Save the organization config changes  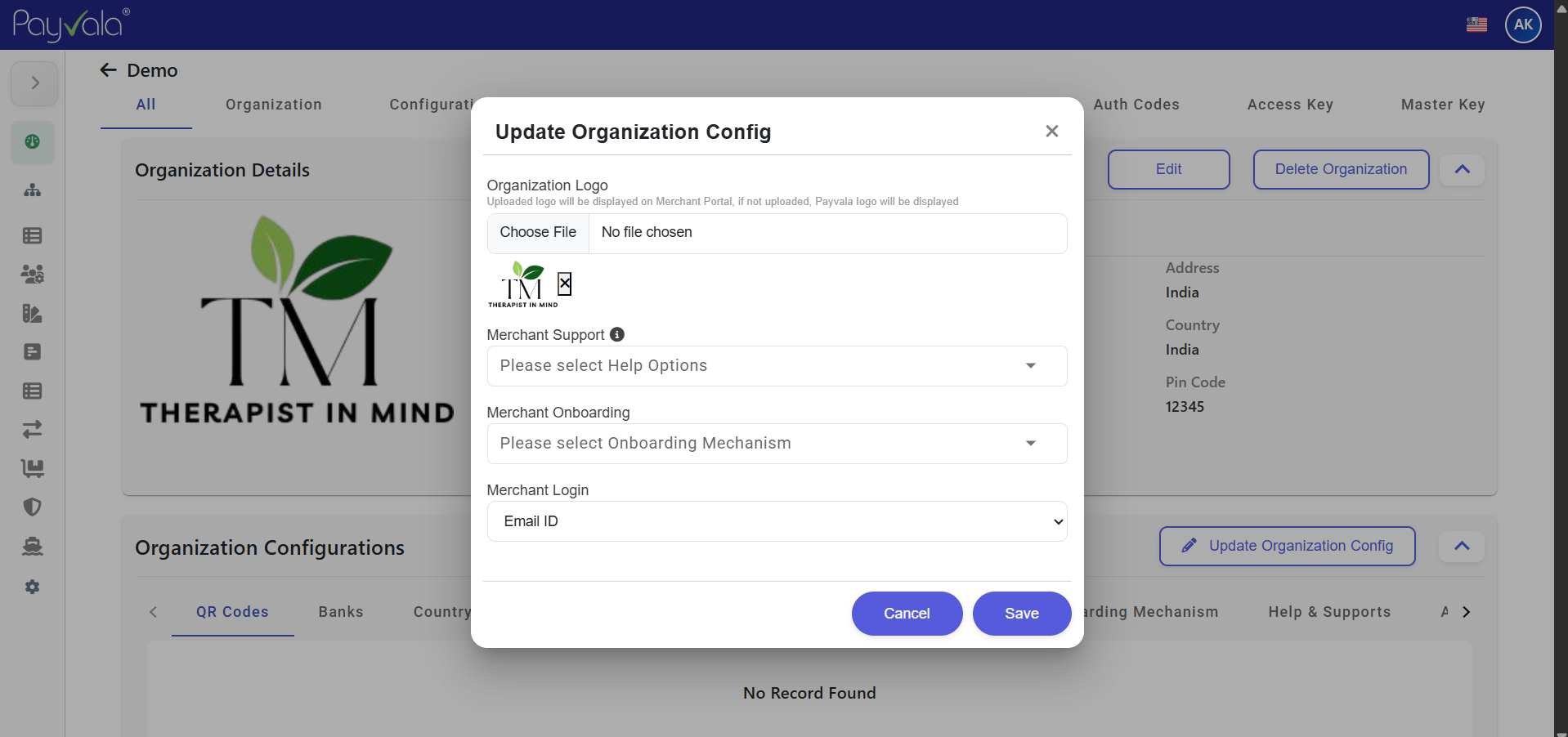tap(1021, 614)
